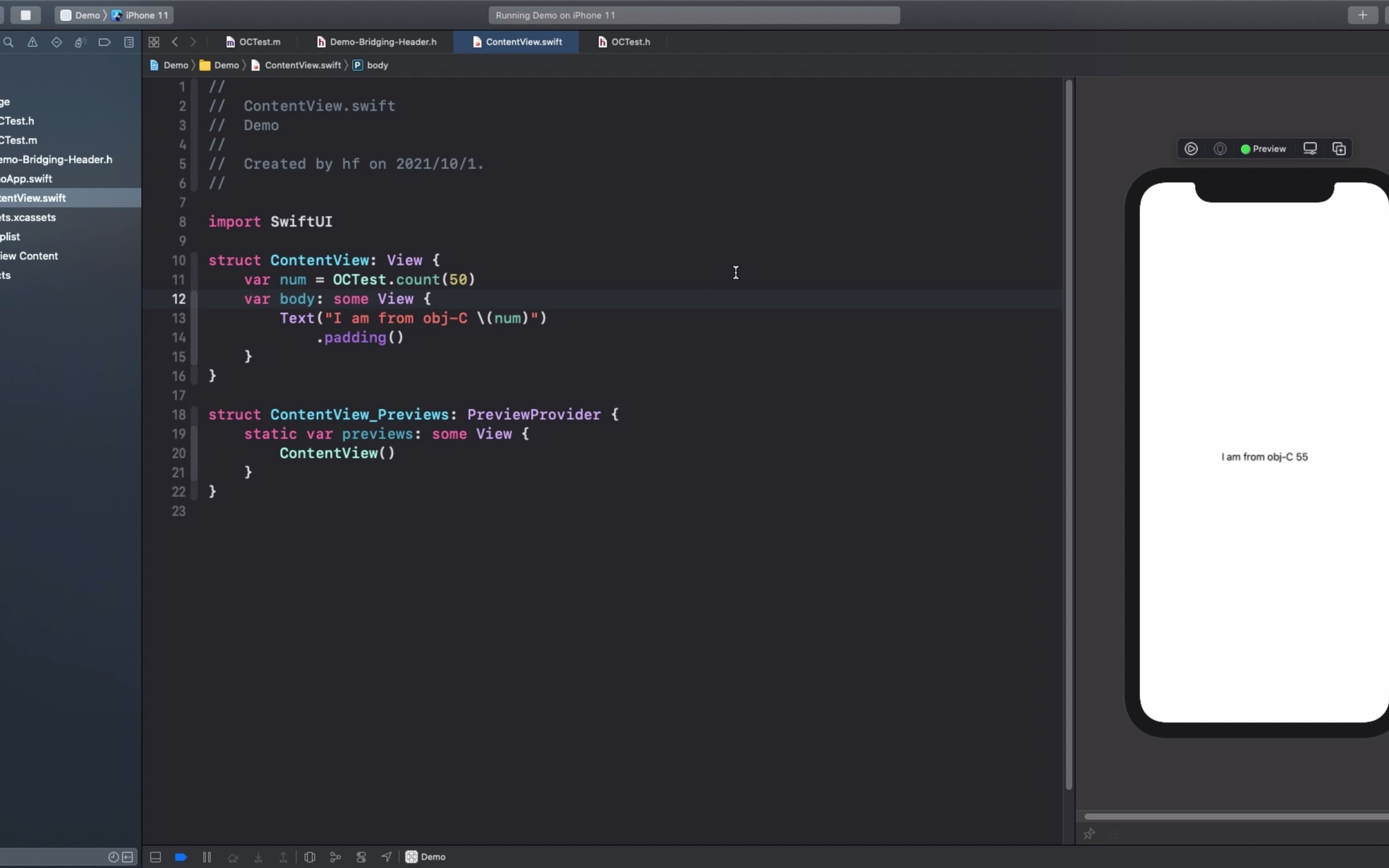
Task: Click the canvas horizontal scrollbar
Action: 1236,816
